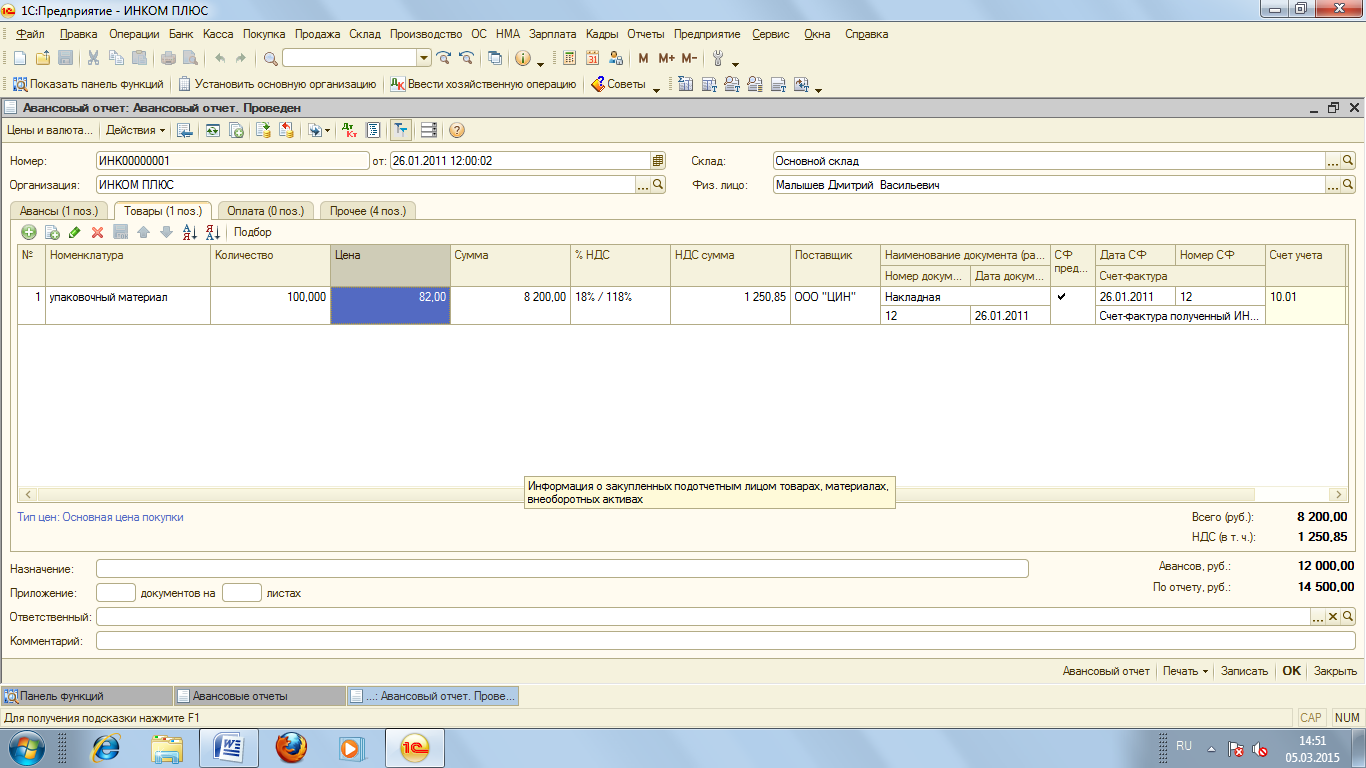Image resolution: width=1366 pixels, height=768 pixels.
Task: Click the Номер input field
Action: 232,160
